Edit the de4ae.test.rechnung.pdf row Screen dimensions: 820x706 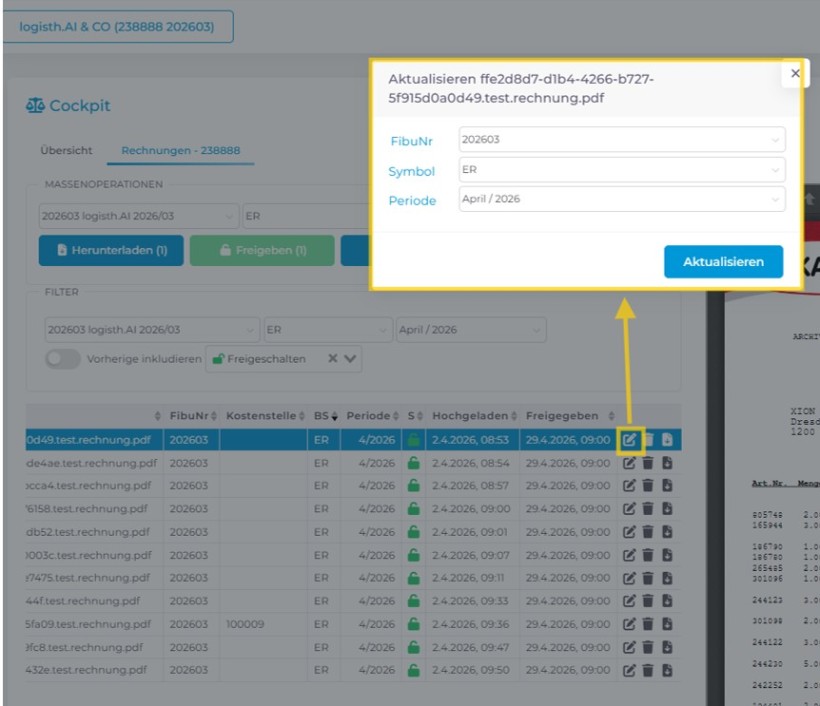click(x=629, y=463)
